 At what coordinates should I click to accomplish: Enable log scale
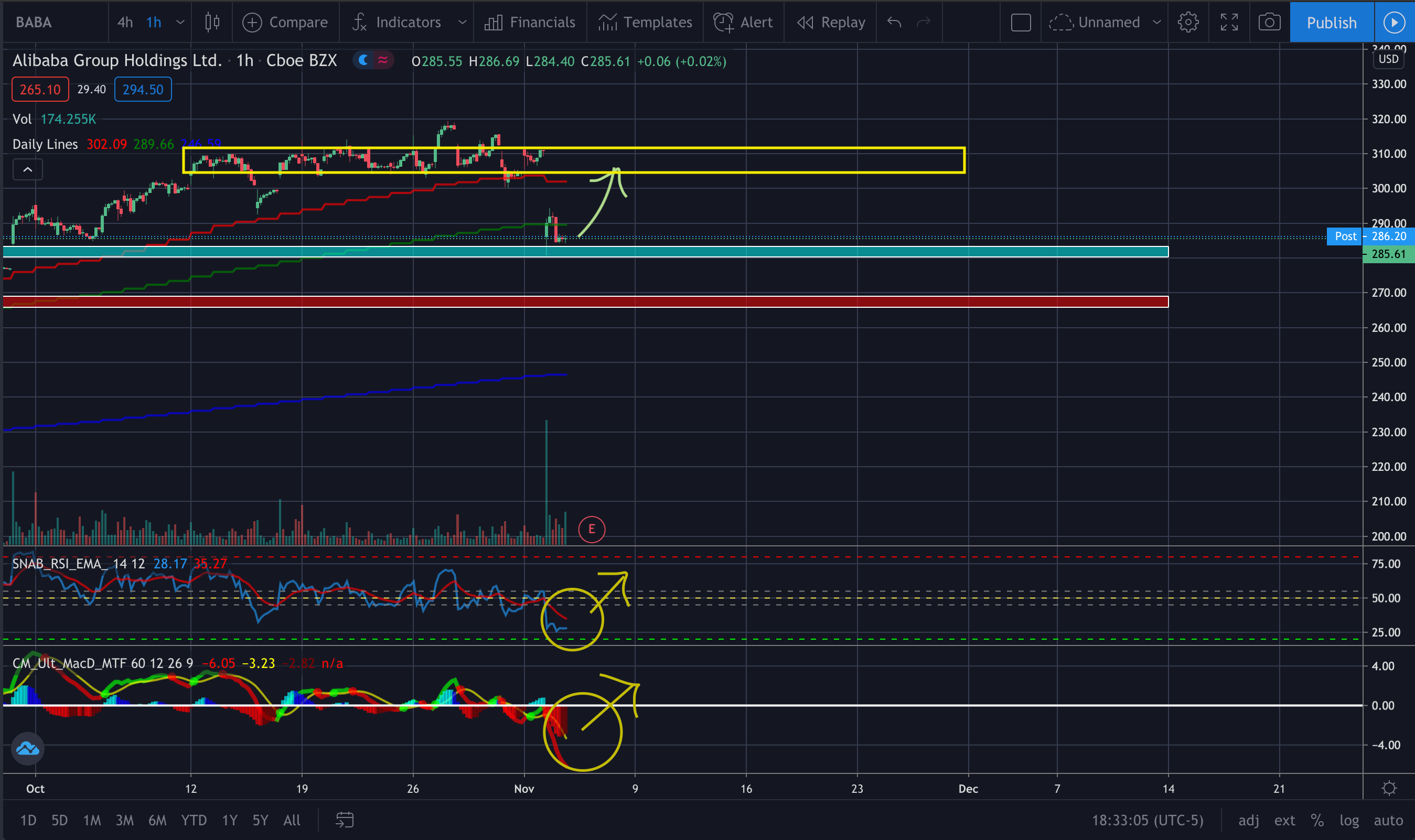pos(1349,820)
